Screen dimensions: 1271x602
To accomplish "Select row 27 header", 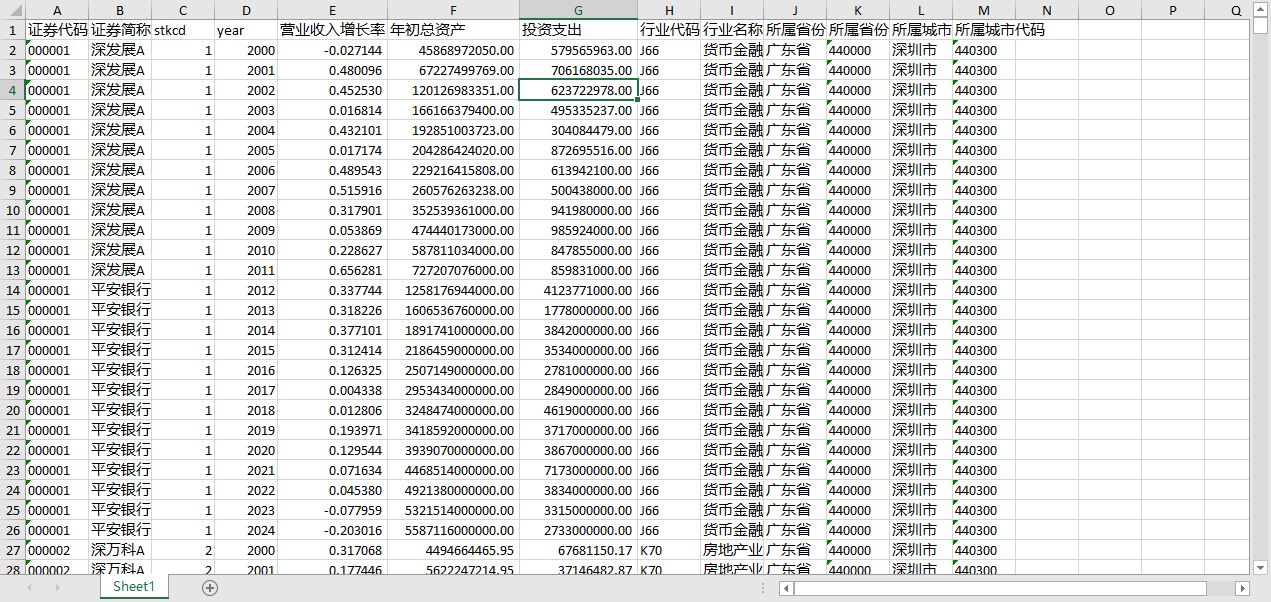I will [12, 550].
